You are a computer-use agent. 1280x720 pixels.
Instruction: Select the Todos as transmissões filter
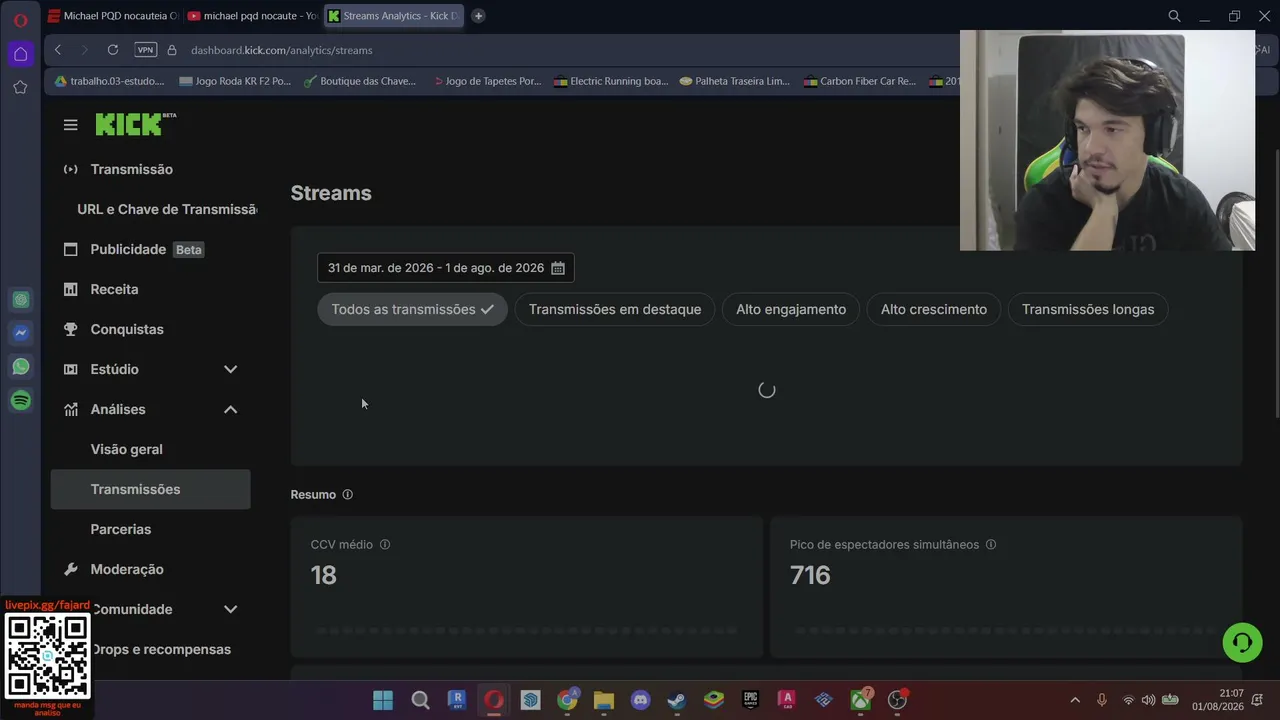coord(412,309)
